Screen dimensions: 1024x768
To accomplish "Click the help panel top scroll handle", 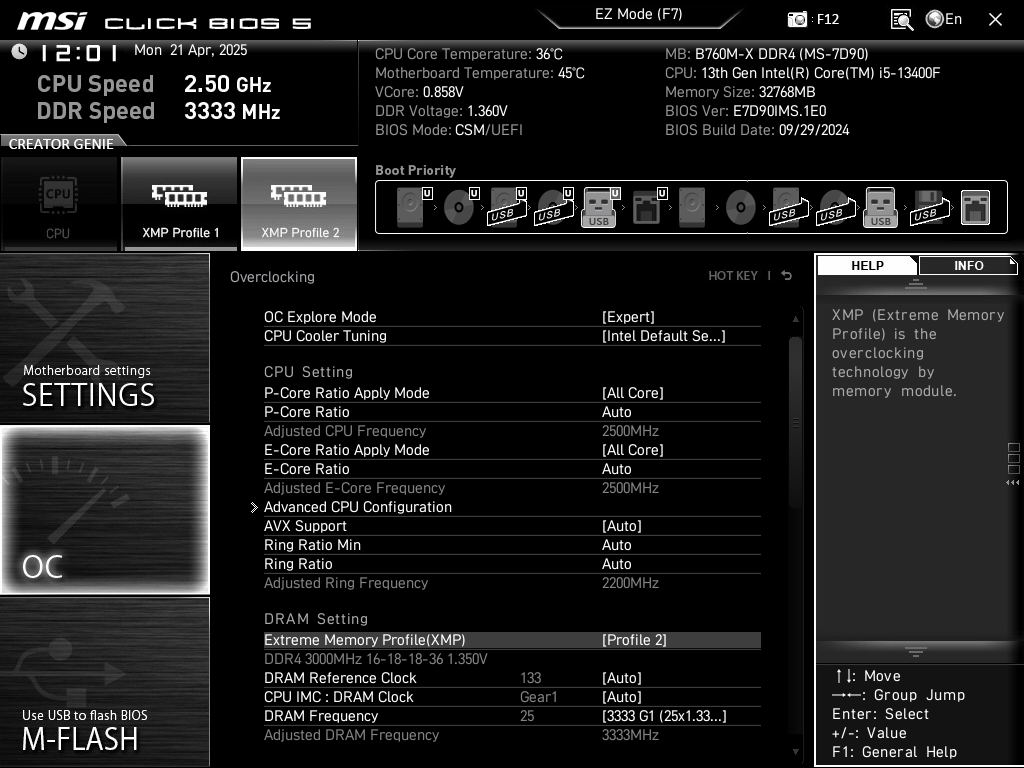I will coord(916,283).
